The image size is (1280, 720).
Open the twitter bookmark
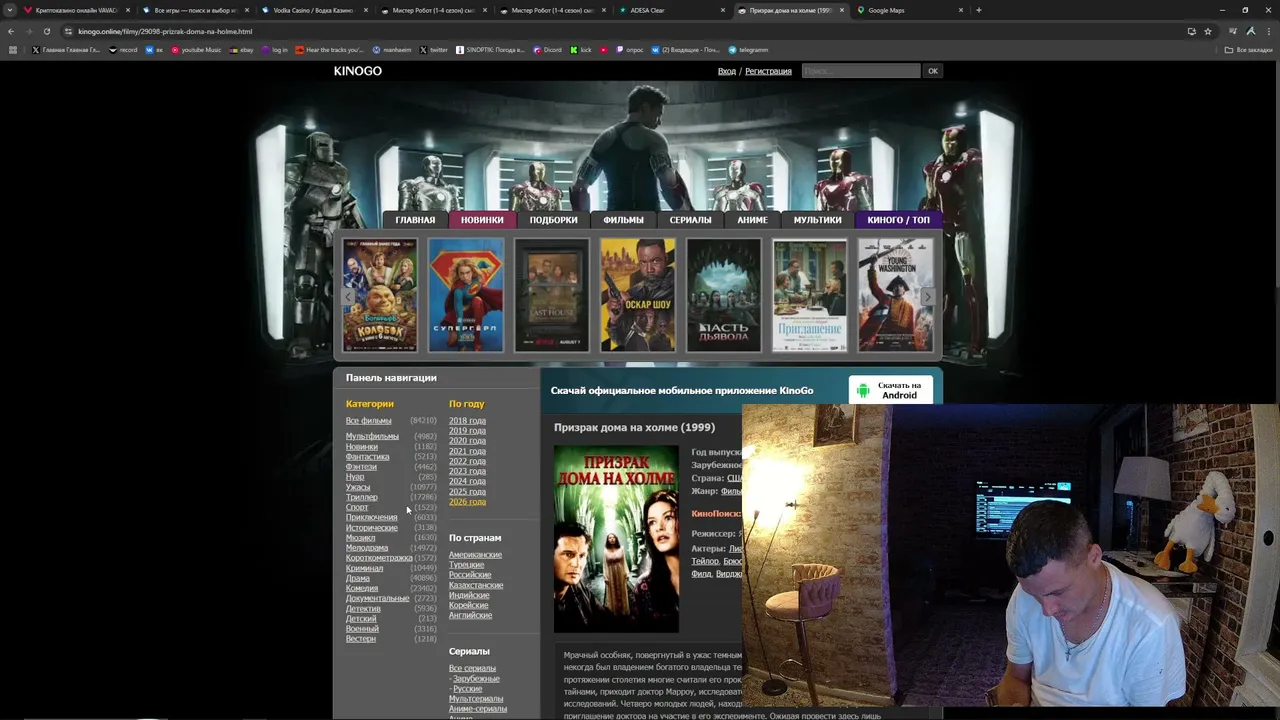434,50
